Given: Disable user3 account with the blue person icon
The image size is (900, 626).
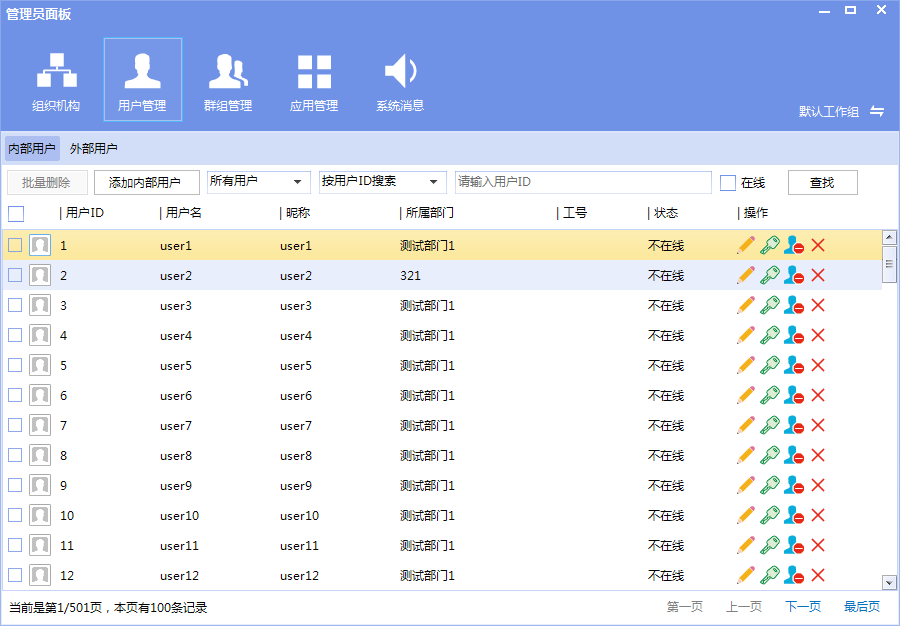Looking at the screenshot, I should coord(794,305).
